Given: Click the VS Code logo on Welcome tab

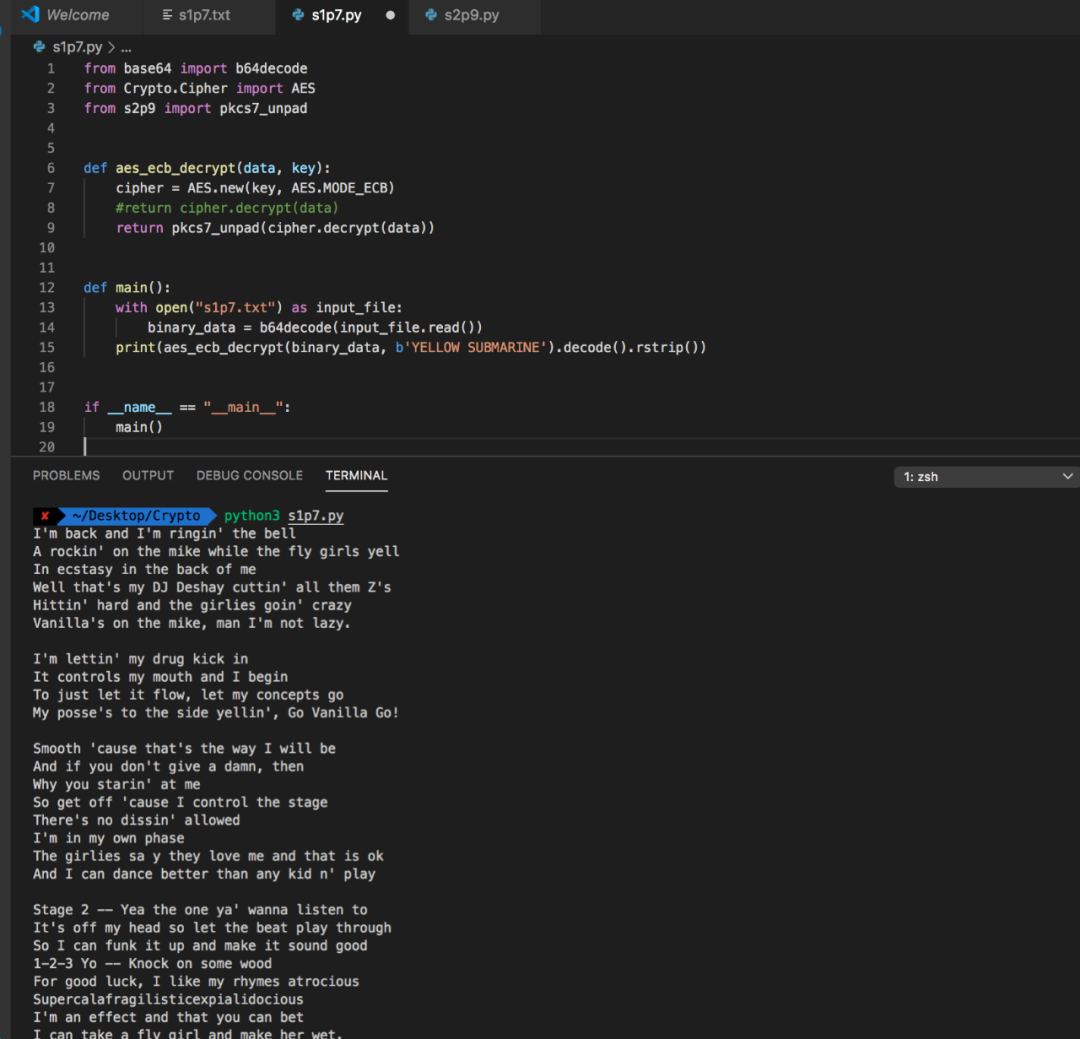Looking at the screenshot, I should (30, 15).
